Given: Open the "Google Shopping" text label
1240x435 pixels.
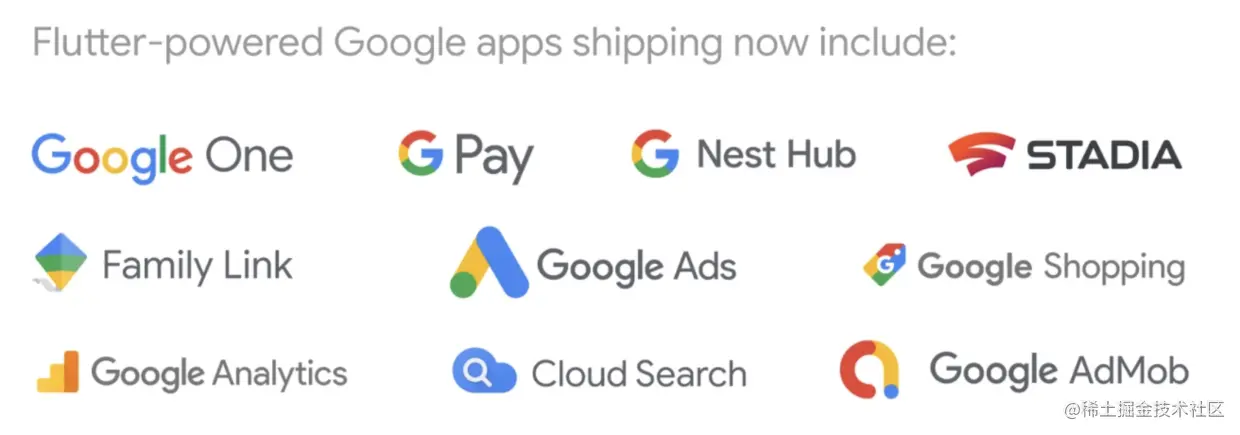Looking at the screenshot, I should click(1051, 267).
